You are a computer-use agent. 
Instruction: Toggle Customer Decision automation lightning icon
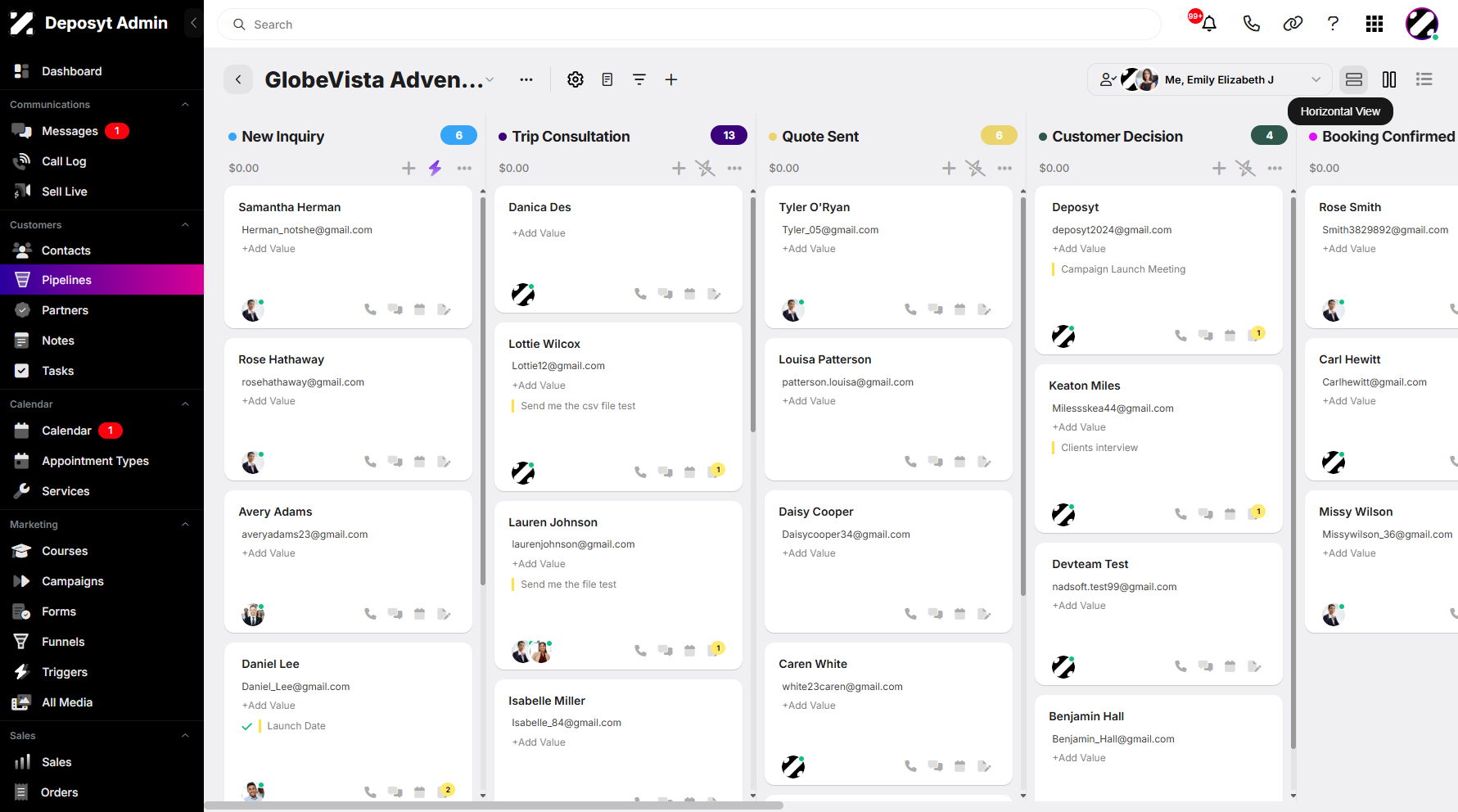click(1245, 168)
